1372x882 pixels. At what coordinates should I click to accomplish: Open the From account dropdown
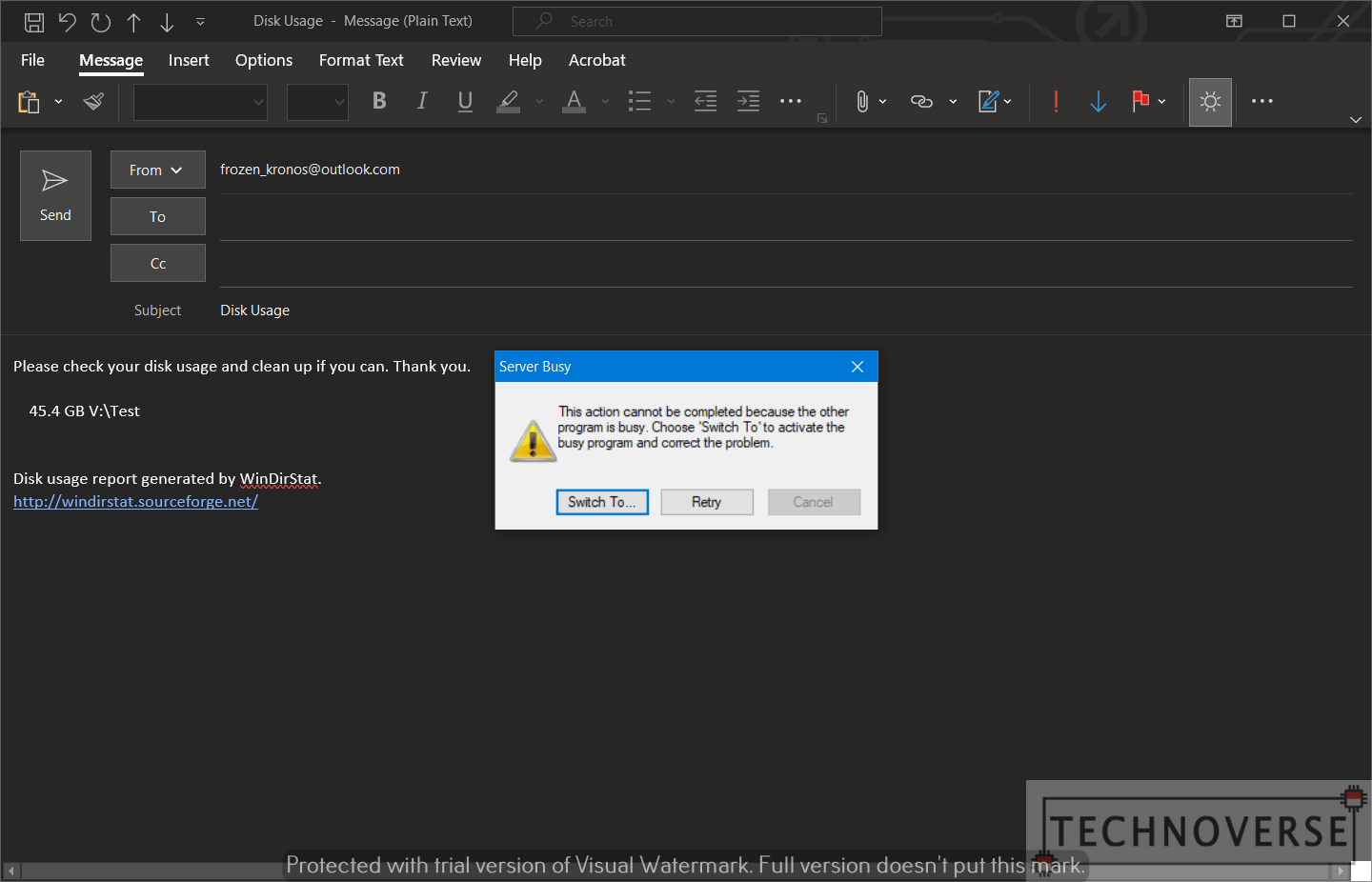(158, 170)
